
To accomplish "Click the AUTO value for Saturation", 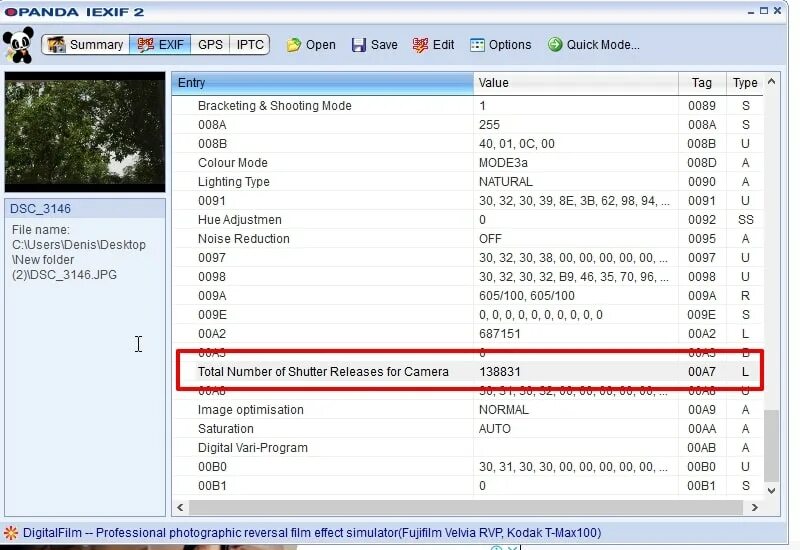I will [x=494, y=429].
